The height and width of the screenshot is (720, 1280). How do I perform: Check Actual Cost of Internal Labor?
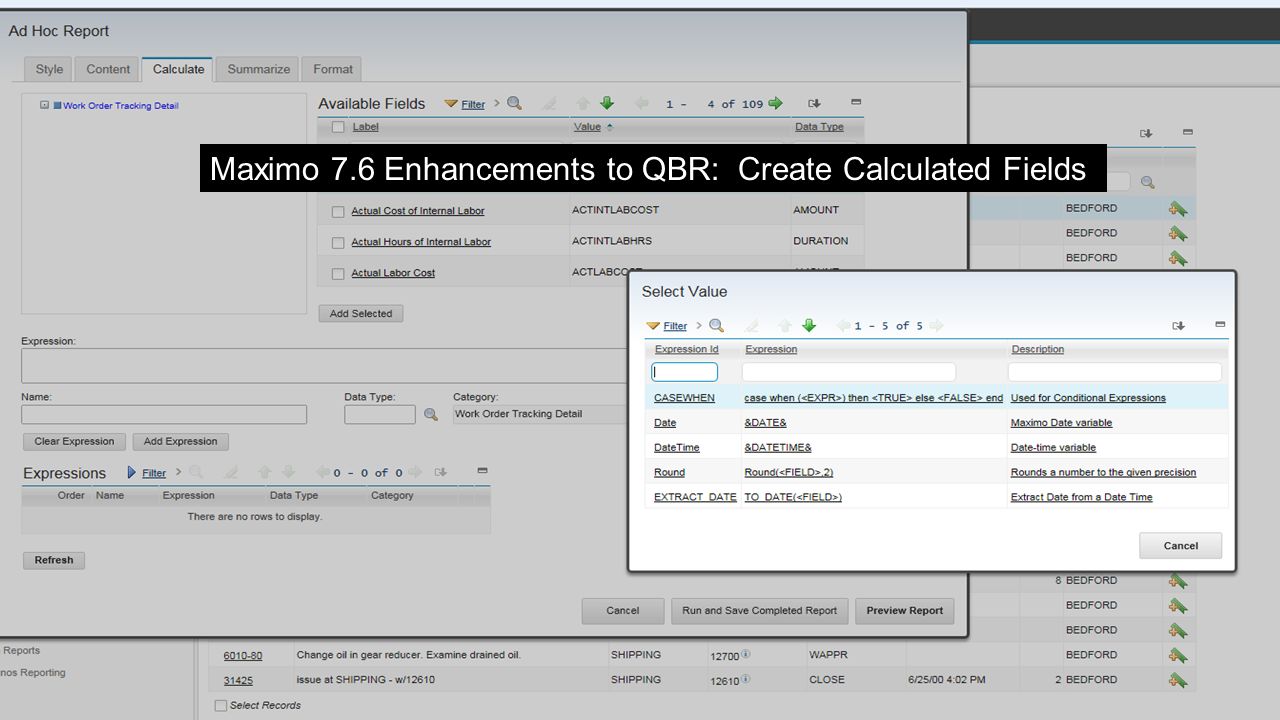pyautogui.click(x=338, y=211)
